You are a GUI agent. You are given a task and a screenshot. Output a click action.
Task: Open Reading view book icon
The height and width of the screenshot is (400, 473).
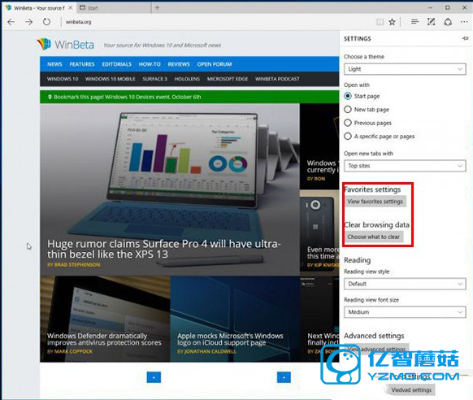tap(380, 22)
